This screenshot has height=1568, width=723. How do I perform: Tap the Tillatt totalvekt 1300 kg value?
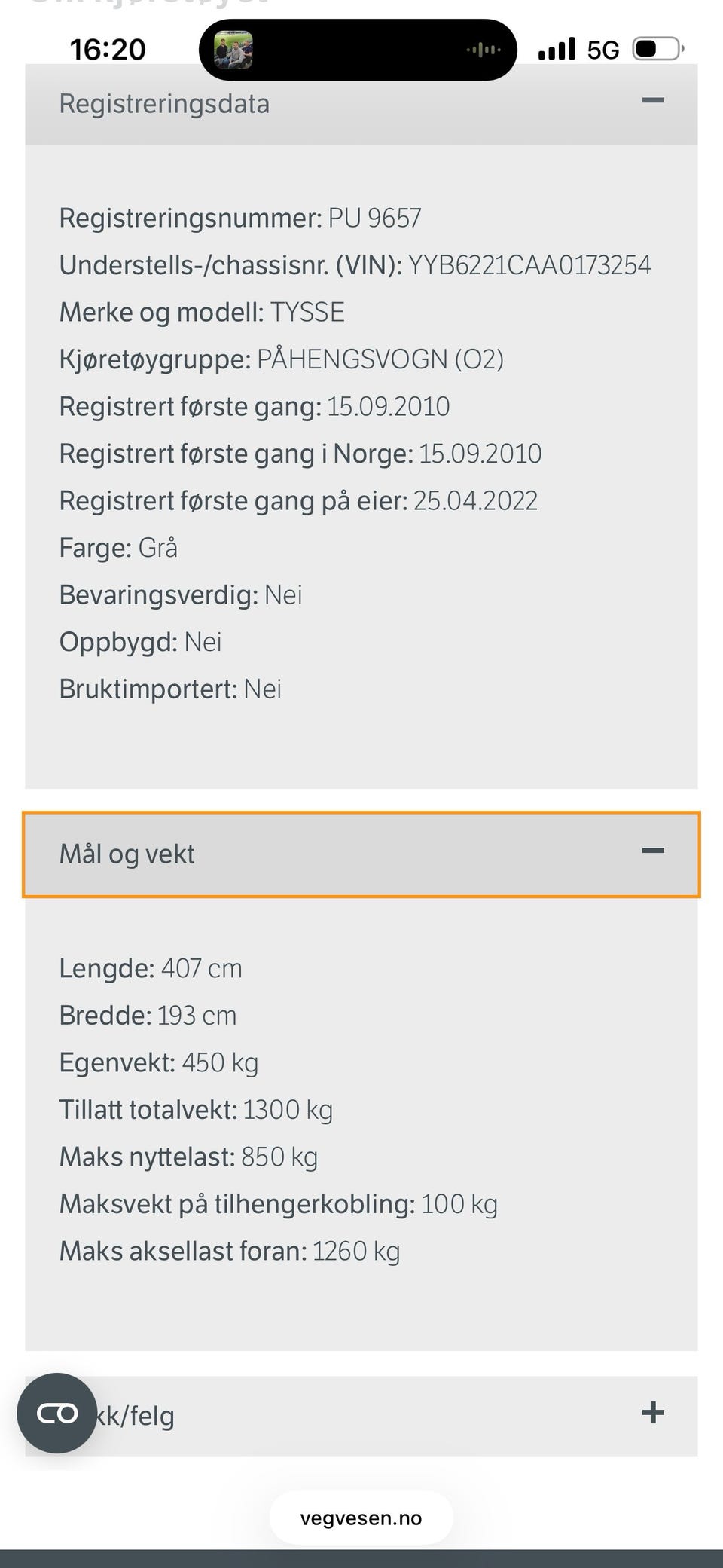click(x=288, y=1110)
